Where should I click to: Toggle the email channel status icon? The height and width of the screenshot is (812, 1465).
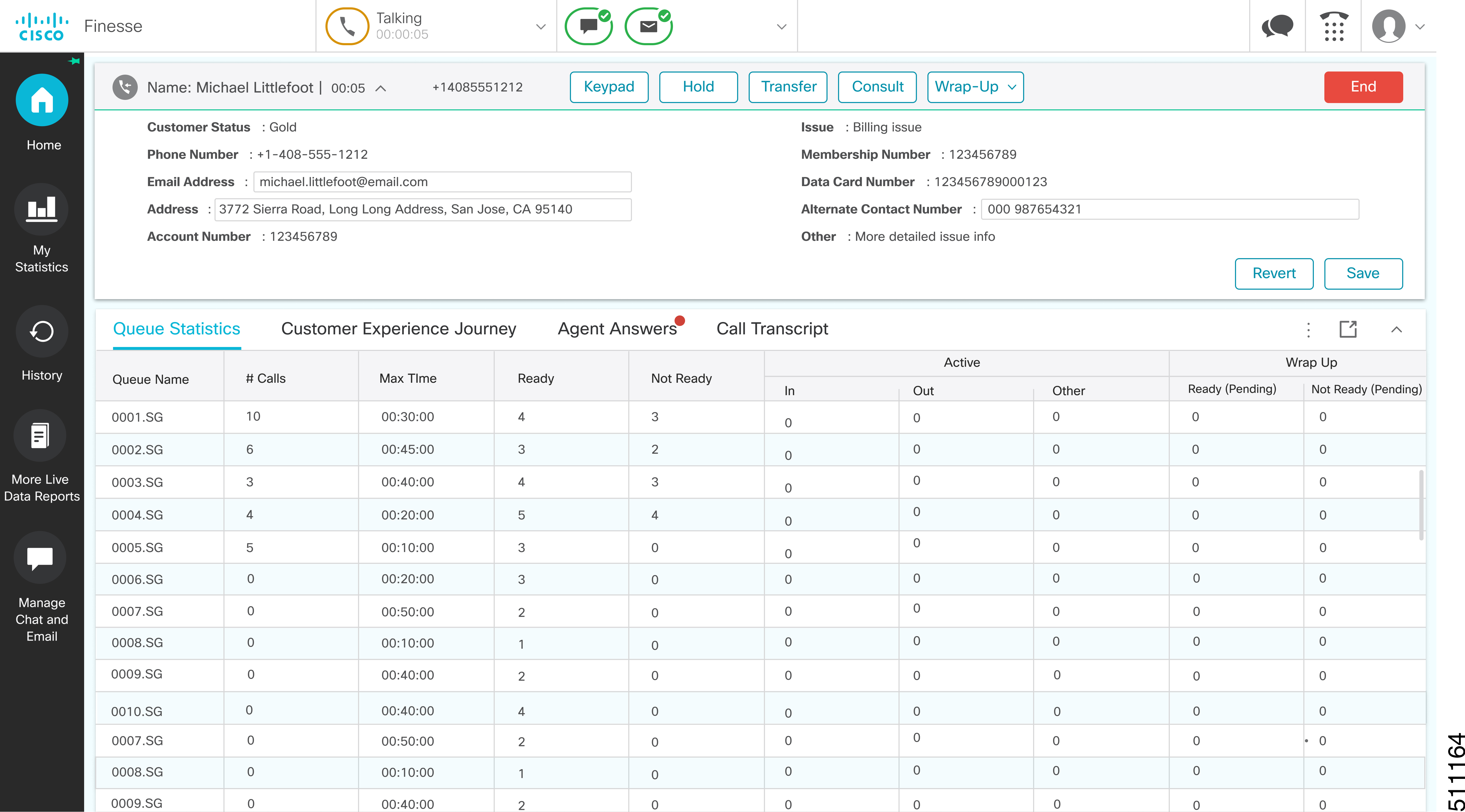point(648,26)
